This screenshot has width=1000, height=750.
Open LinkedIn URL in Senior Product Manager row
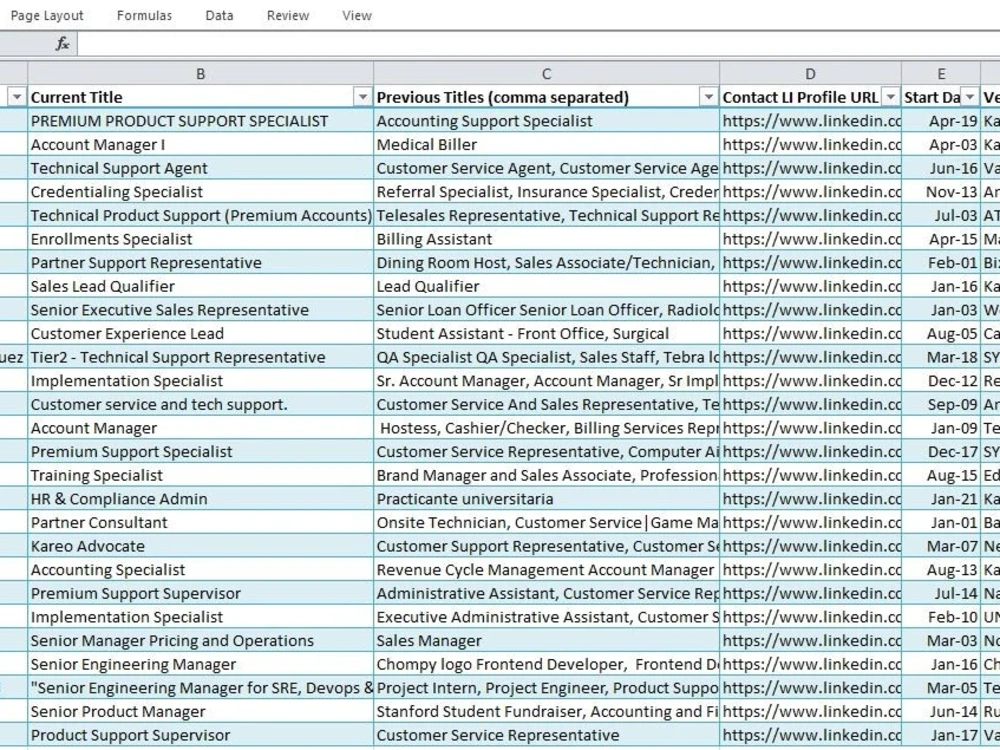[811, 711]
